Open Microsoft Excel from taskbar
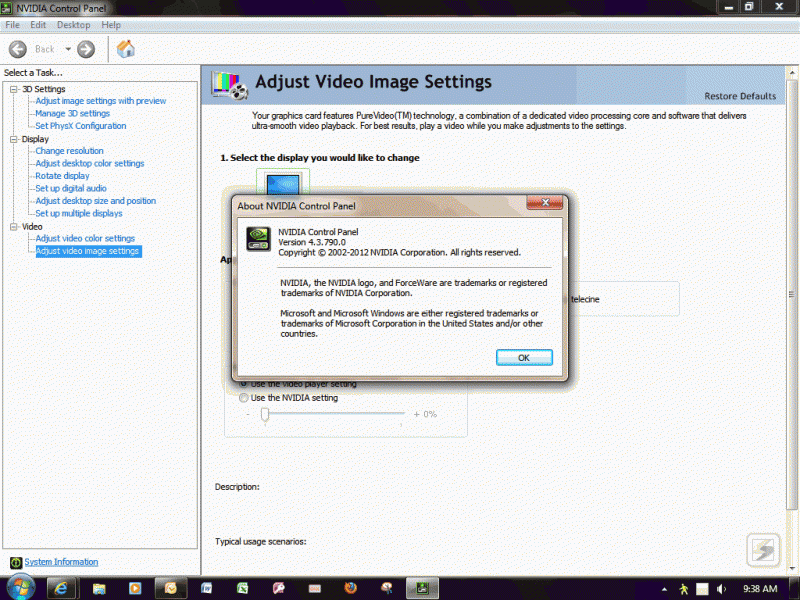800x600 pixels. (x=243, y=588)
